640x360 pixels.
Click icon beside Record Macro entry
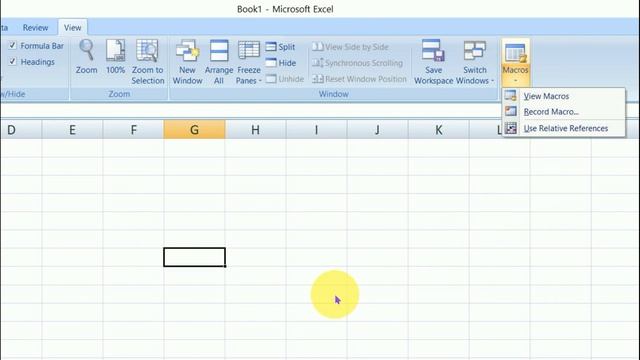[x=511, y=111]
